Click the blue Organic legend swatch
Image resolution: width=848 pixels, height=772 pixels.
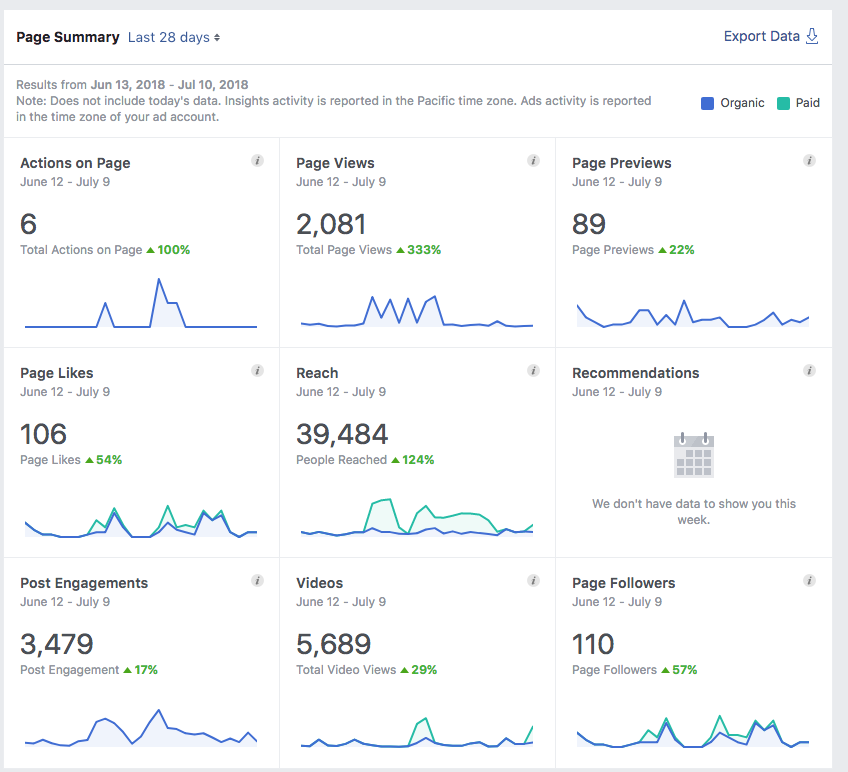708,103
